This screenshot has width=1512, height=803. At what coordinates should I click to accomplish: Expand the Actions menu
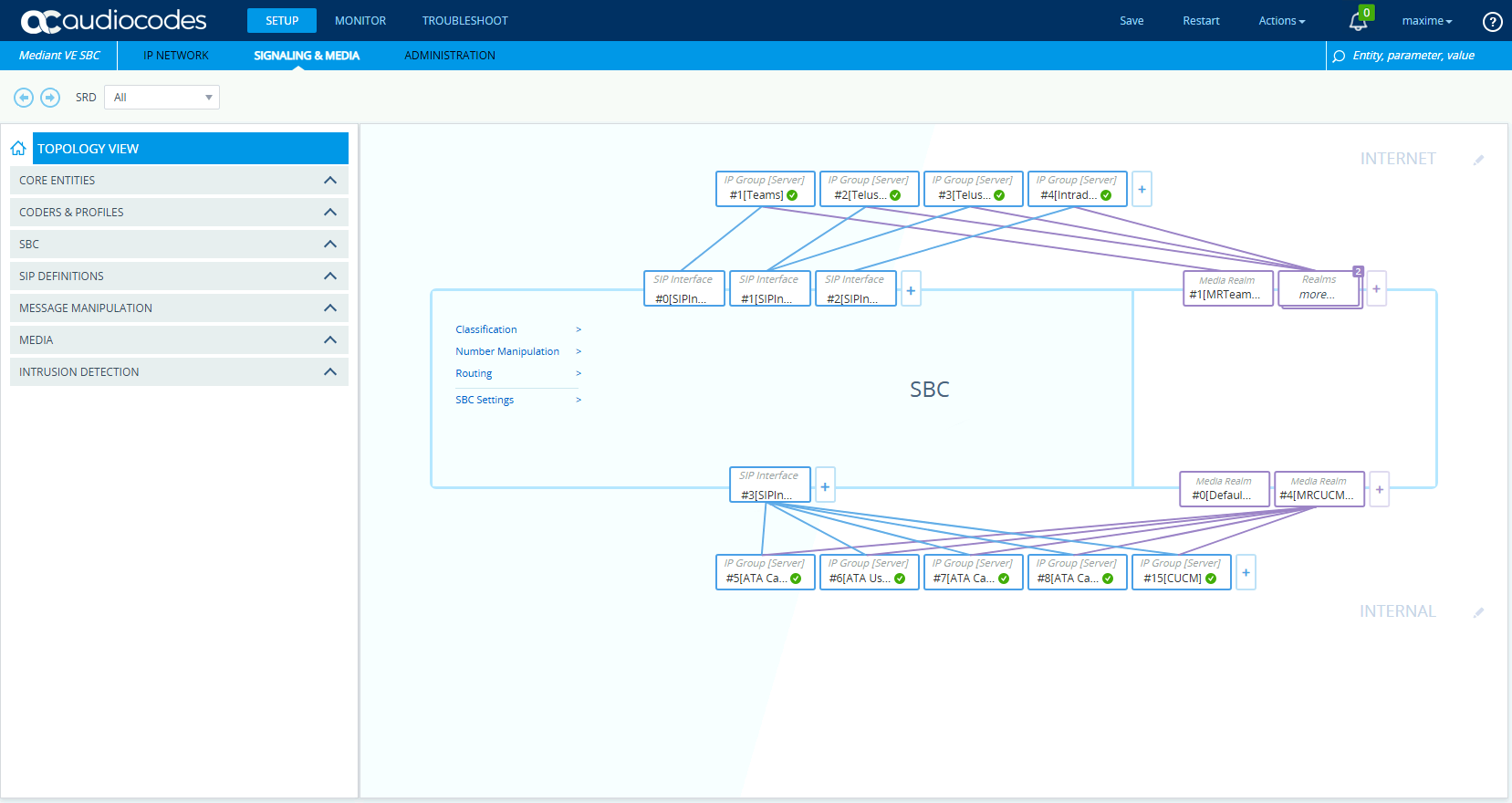click(x=1281, y=21)
